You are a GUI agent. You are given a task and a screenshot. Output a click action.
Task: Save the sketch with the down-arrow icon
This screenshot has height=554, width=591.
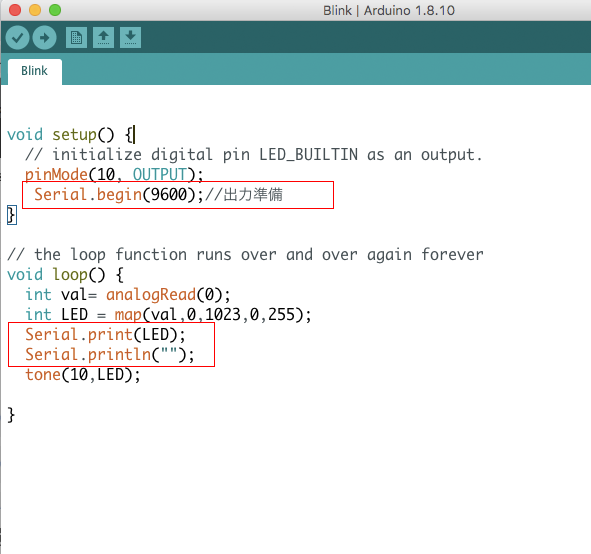[x=130, y=37]
